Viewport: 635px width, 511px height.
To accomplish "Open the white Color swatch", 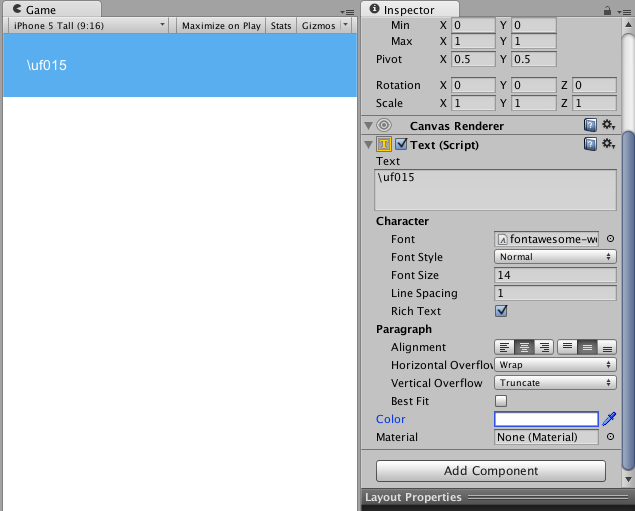I will click(546, 419).
